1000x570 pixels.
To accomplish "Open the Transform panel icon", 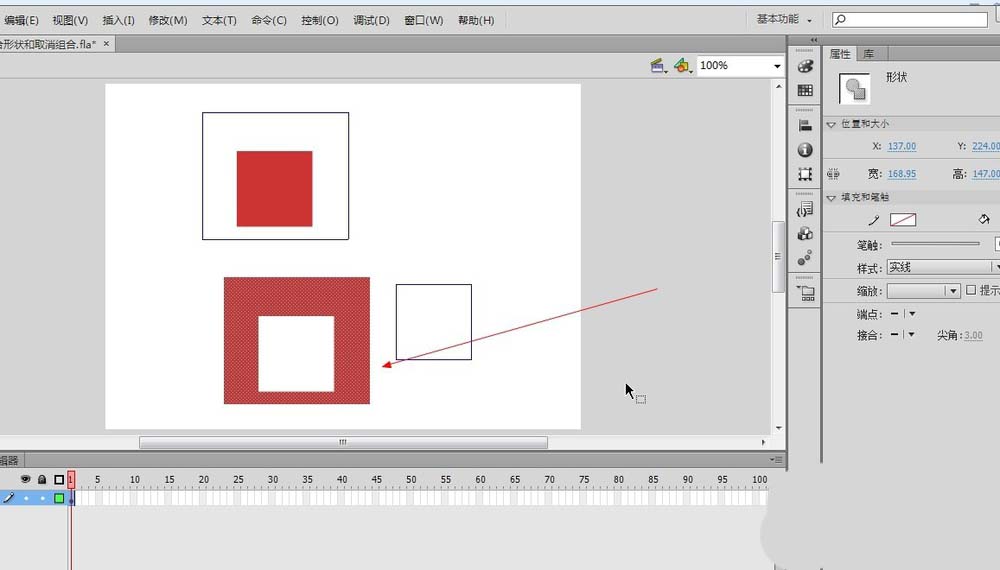I will [805, 174].
